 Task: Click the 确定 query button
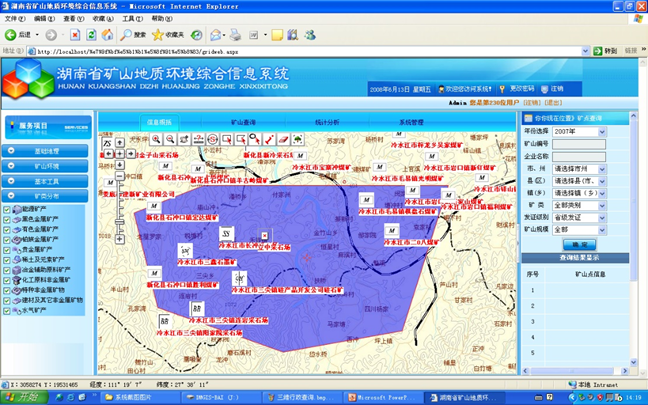pyautogui.click(x=579, y=243)
